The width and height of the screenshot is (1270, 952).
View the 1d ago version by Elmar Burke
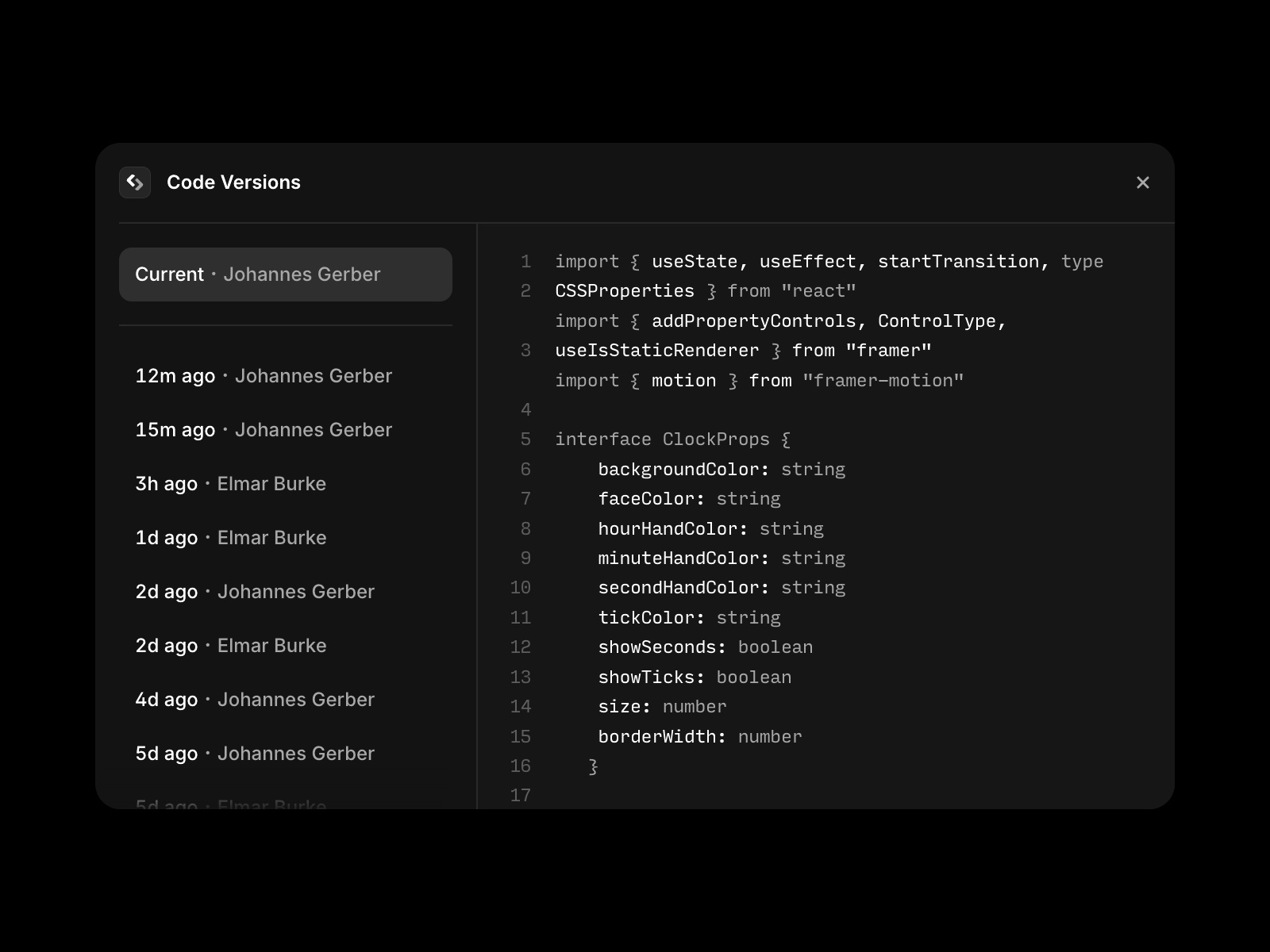tap(230, 538)
